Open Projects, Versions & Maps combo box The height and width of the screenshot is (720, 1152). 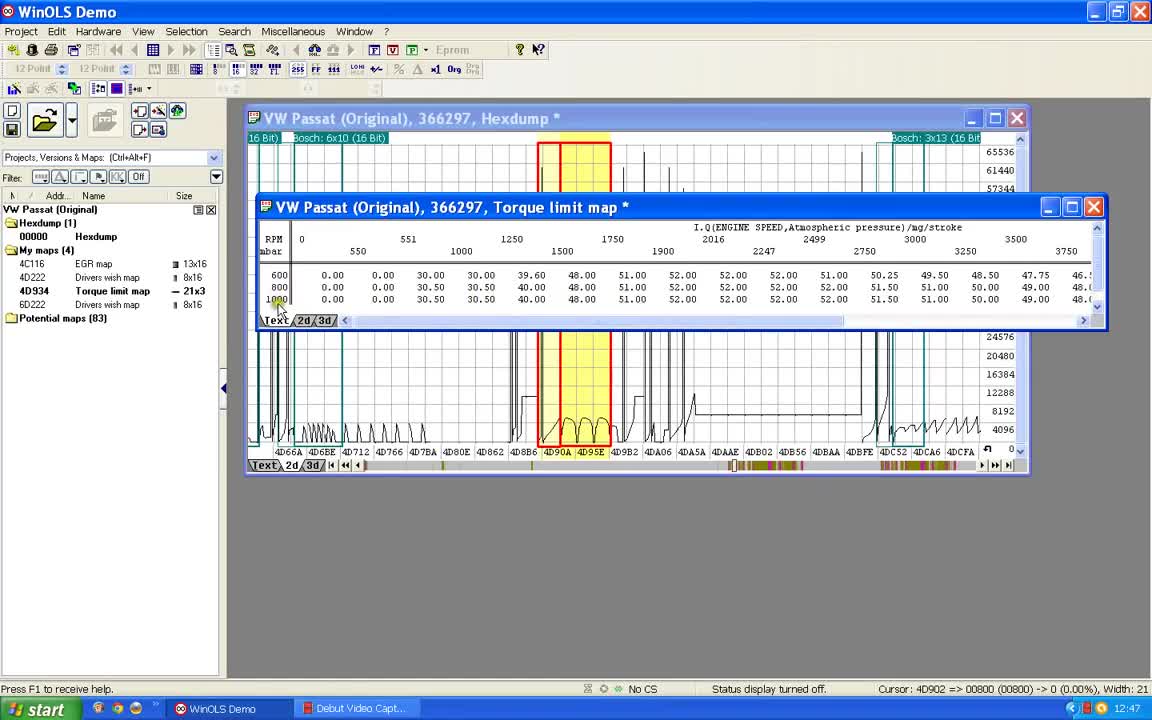click(112, 157)
